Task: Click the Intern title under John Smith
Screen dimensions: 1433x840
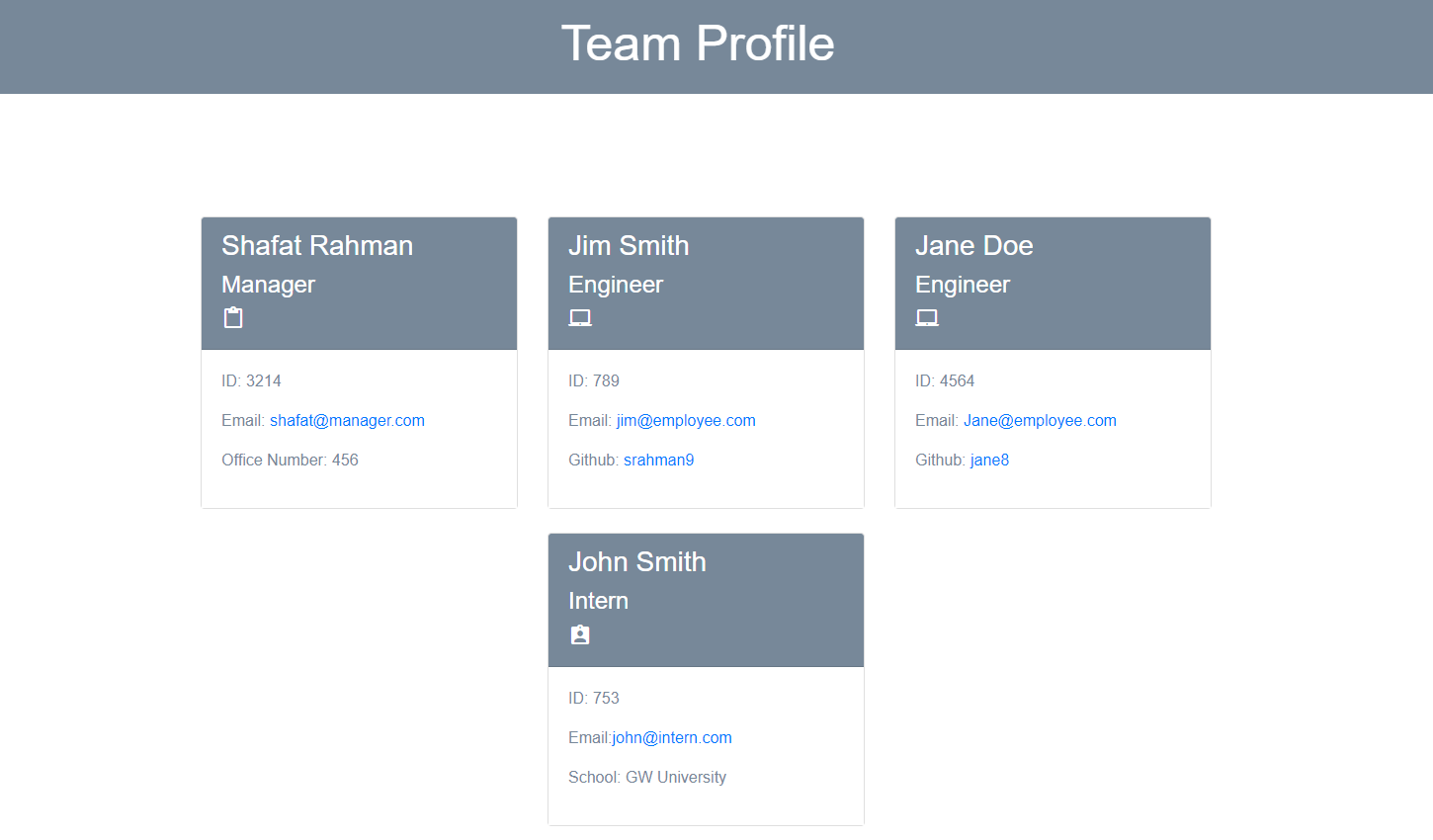Action: [x=599, y=601]
